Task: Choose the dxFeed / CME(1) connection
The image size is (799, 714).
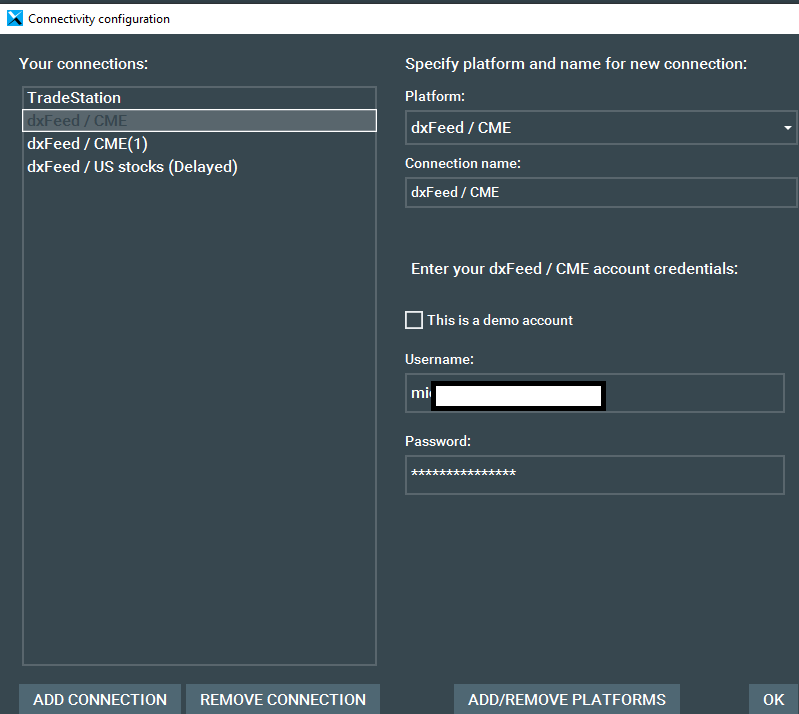Action: point(87,144)
